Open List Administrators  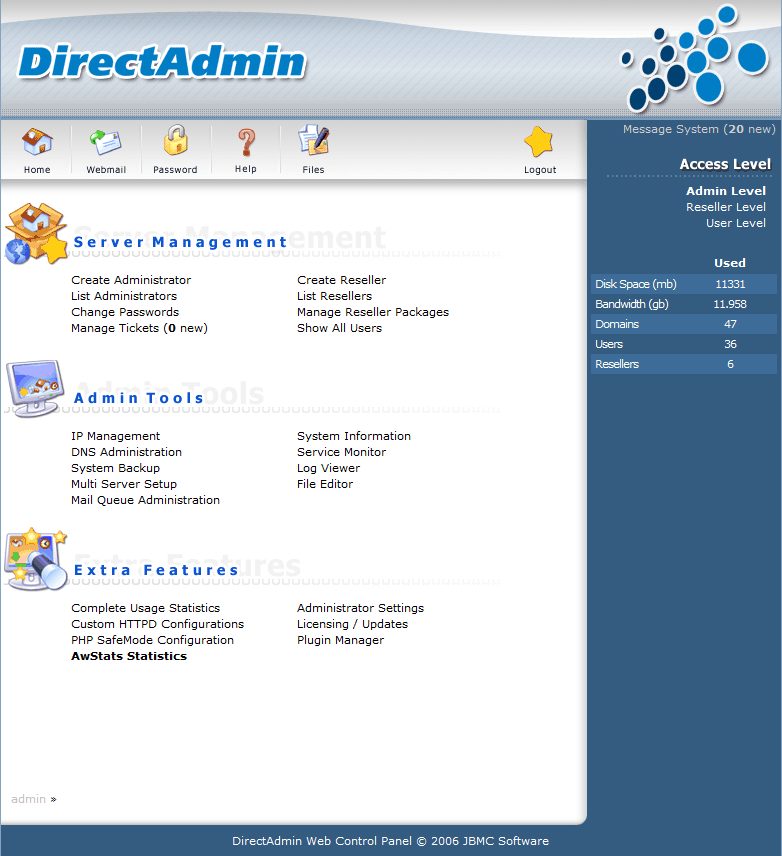click(124, 296)
